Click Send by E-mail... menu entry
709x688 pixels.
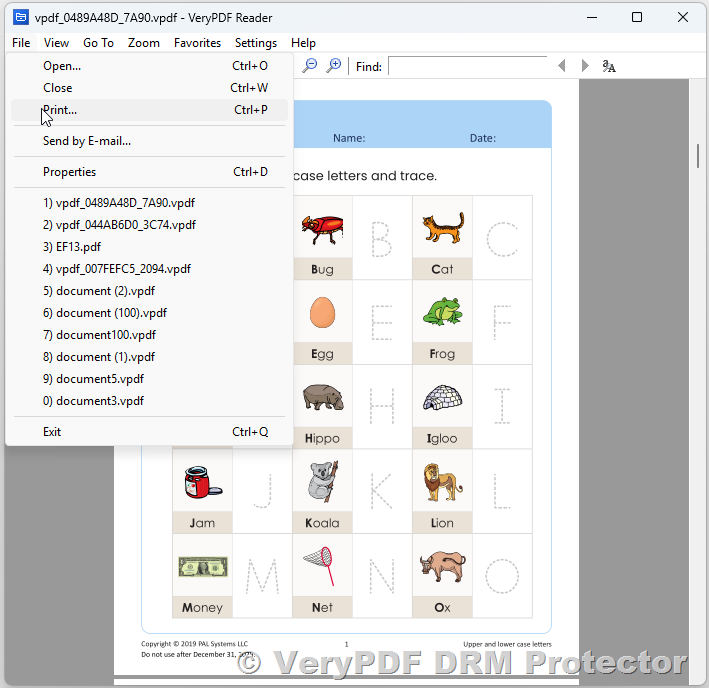pyautogui.click(x=87, y=141)
